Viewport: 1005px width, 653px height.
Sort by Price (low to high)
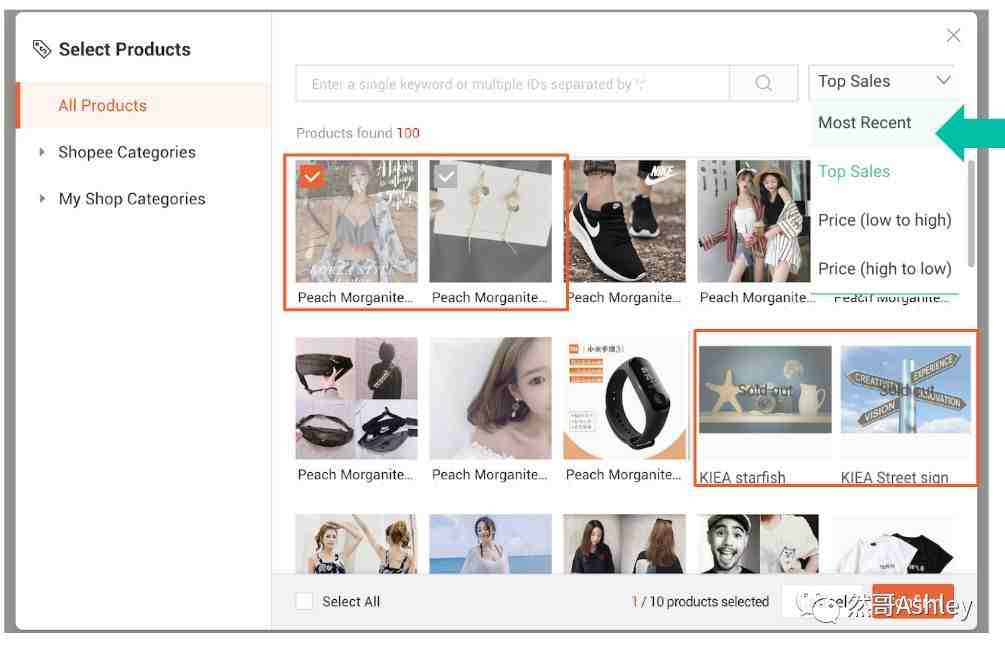click(x=885, y=220)
